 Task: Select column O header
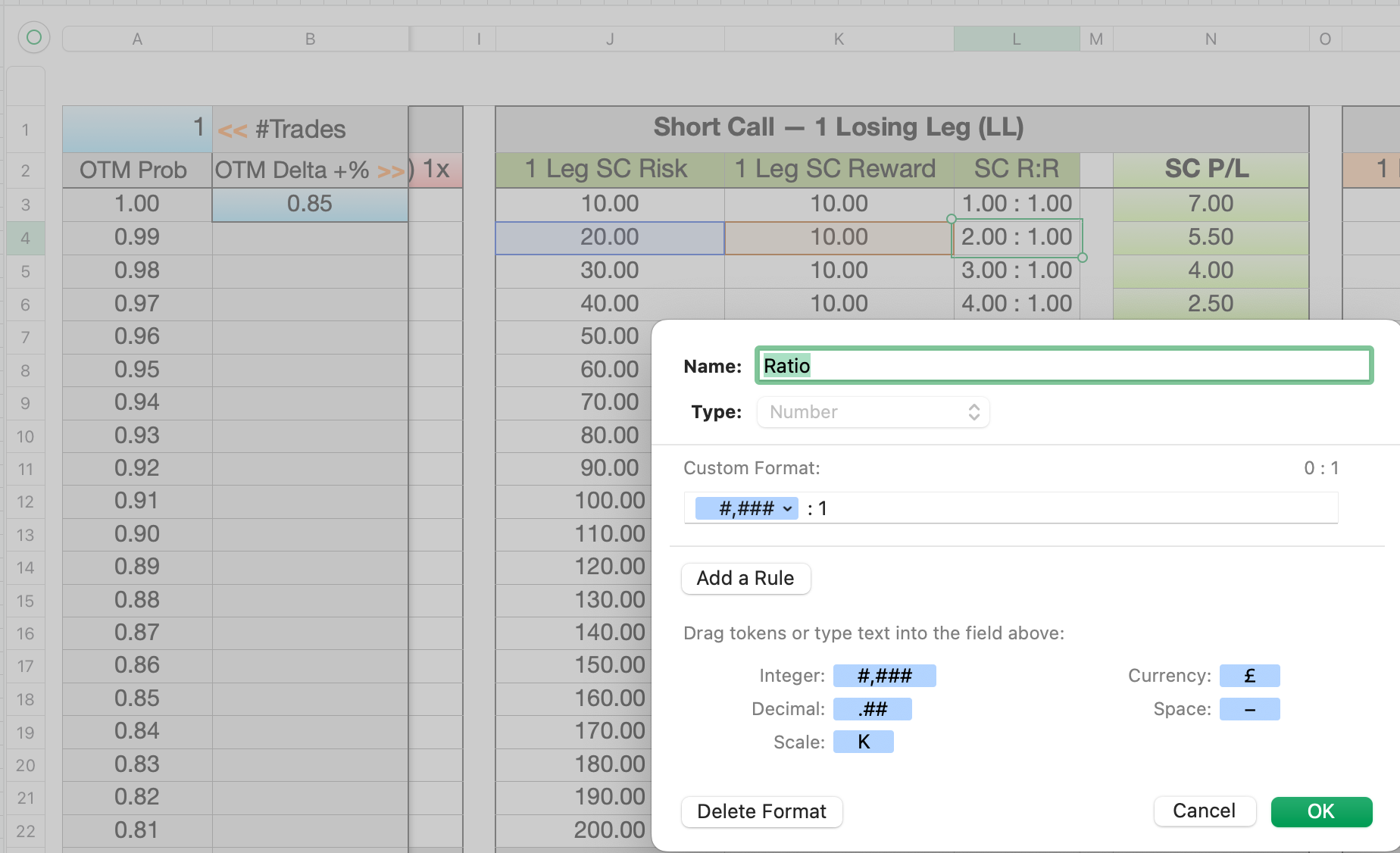(x=1325, y=39)
